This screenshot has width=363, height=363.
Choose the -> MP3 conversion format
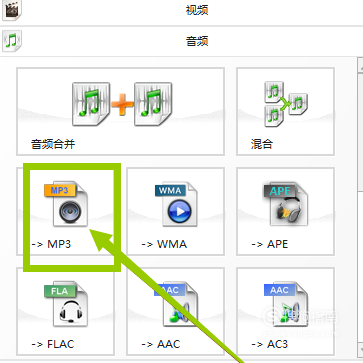pyautogui.click(x=65, y=211)
